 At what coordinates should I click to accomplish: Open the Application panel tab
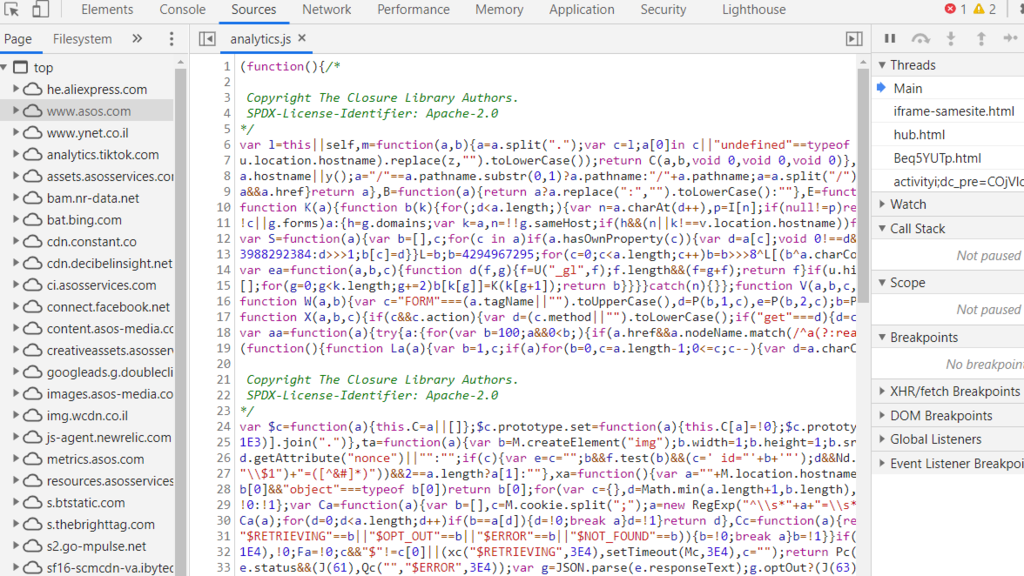581,10
